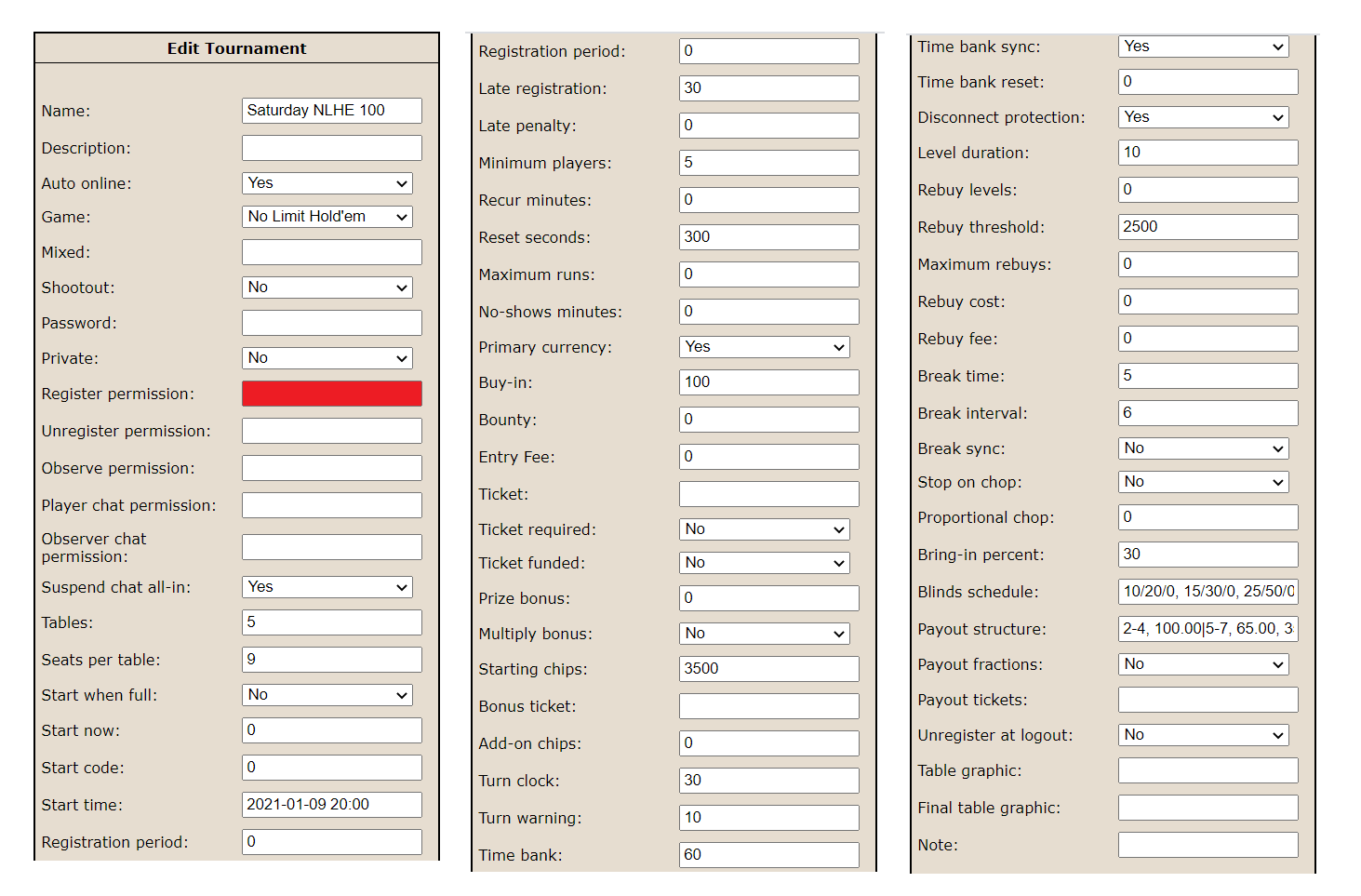The width and height of the screenshot is (1361, 896).
Task: Open the Primary currency dropdown
Action: (763, 346)
